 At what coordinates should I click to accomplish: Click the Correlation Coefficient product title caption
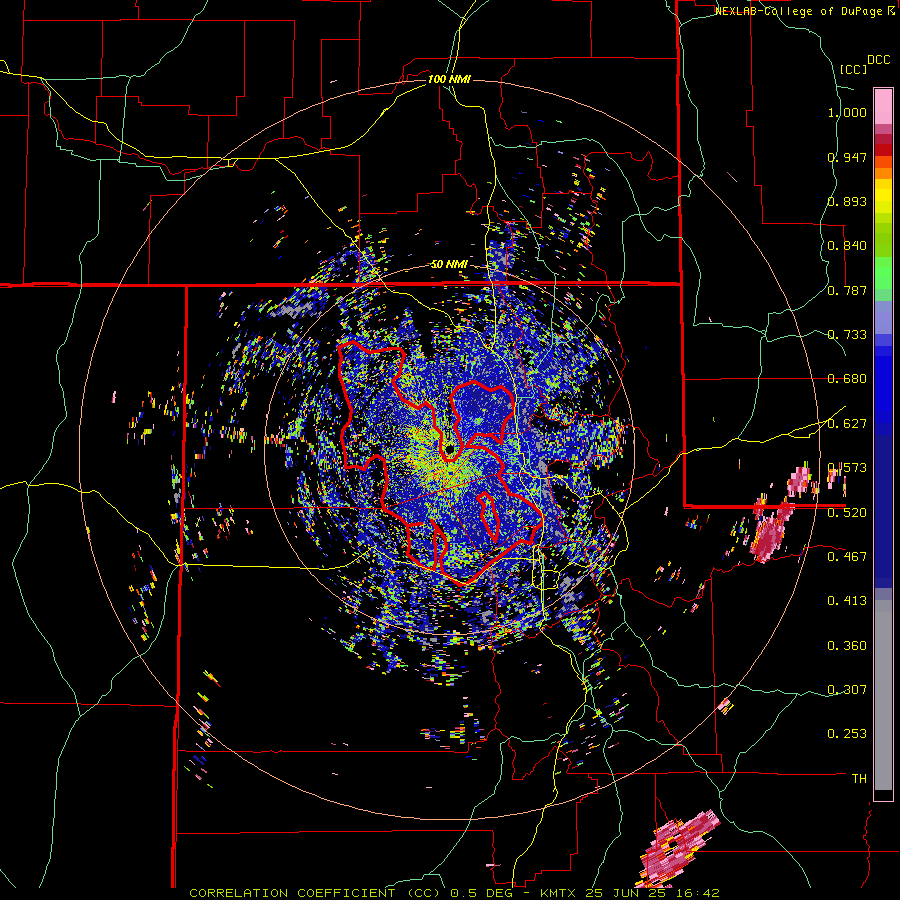point(454,893)
